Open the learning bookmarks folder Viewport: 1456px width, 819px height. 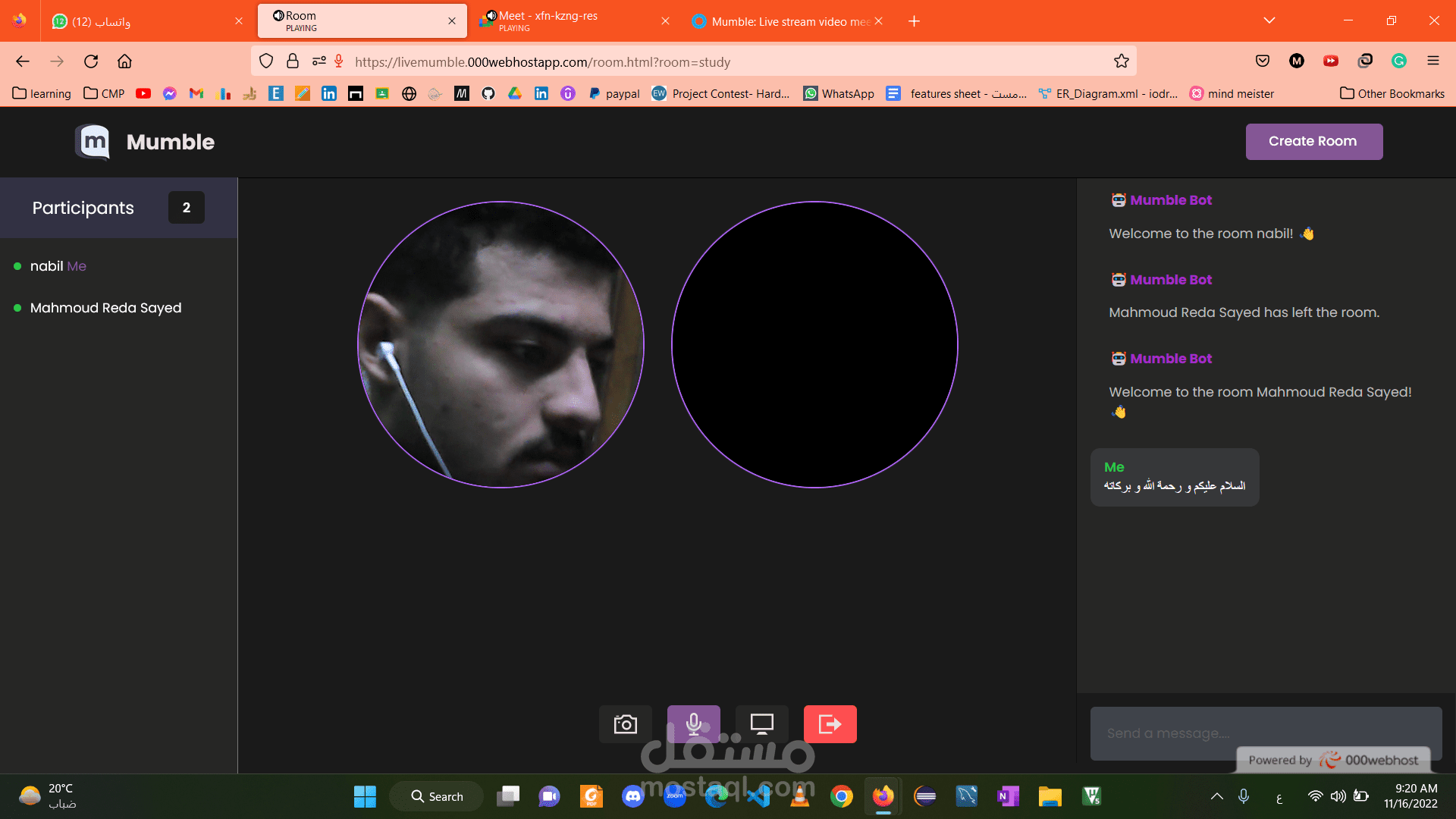pyautogui.click(x=42, y=93)
